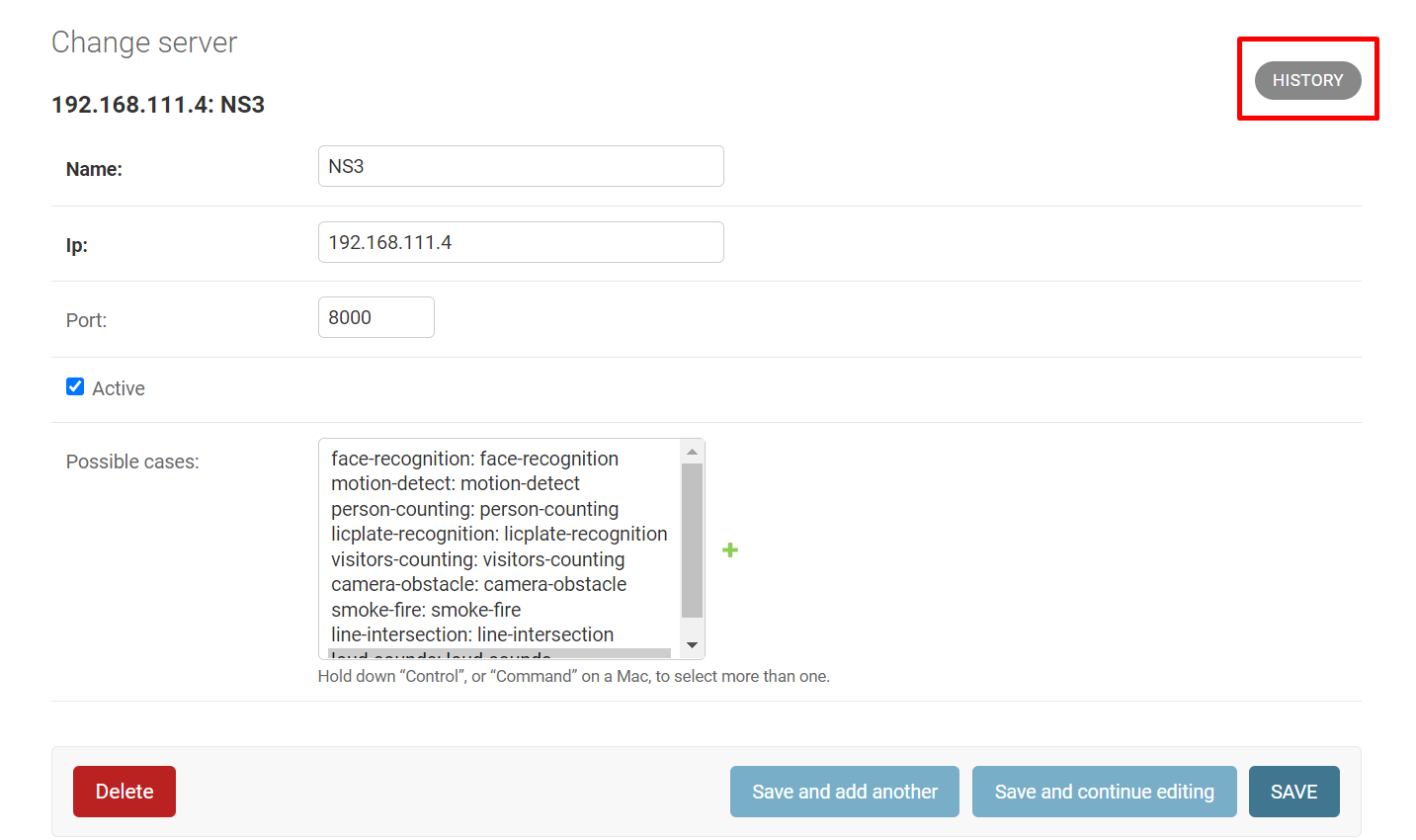Screen dimensions: 1416x840
Task: Select line-intersection in Possible cases
Action: click(472, 634)
